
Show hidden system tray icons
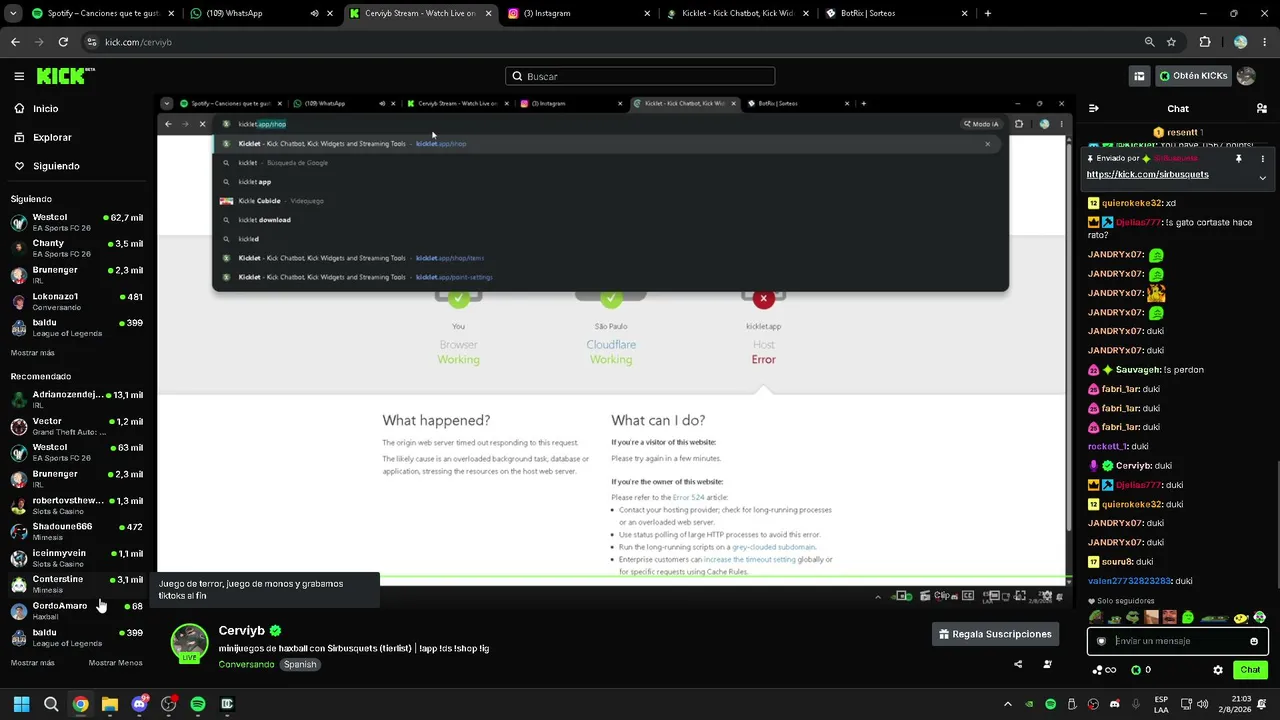click(x=1008, y=704)
